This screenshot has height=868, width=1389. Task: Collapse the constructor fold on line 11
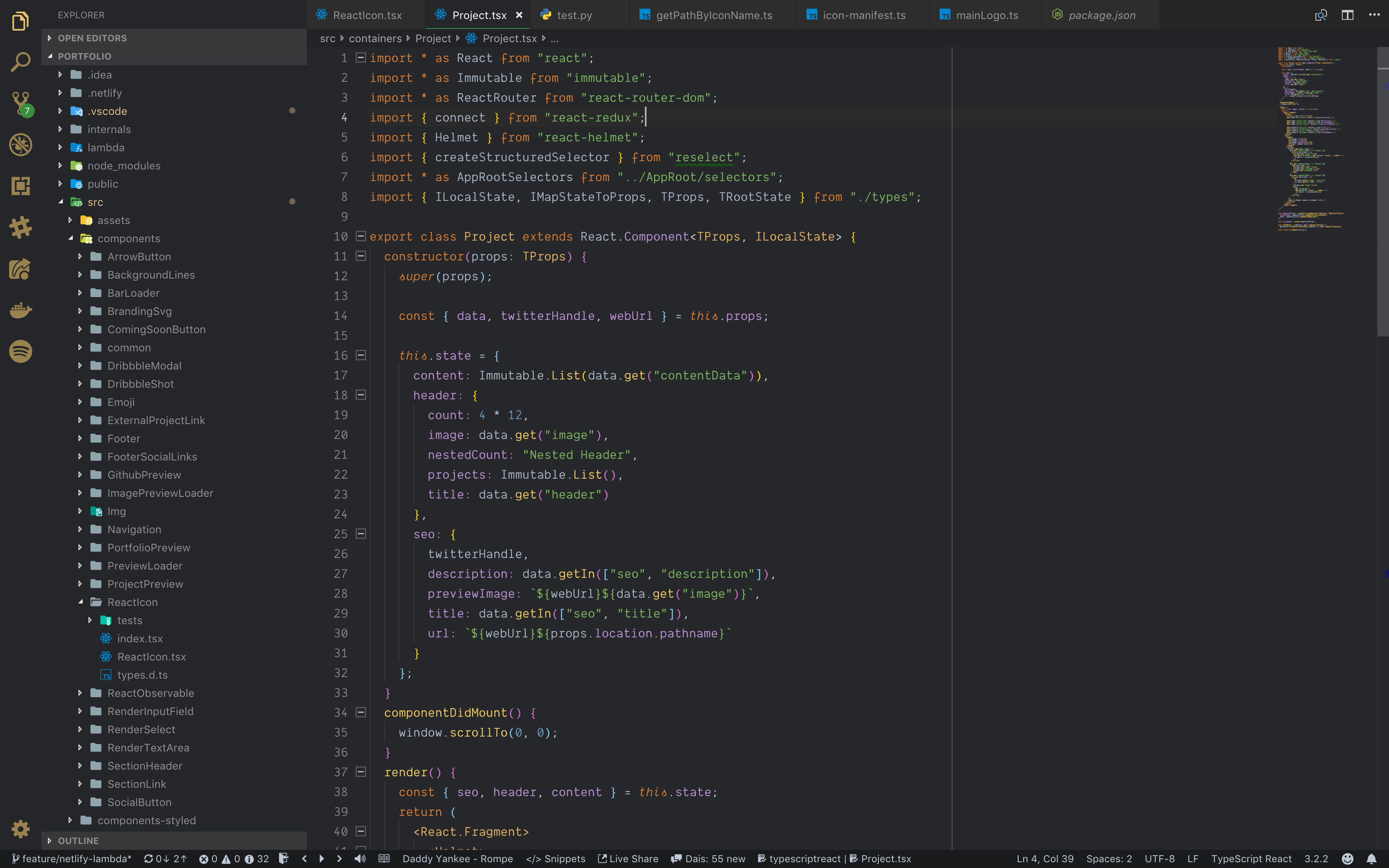point(361,256)
